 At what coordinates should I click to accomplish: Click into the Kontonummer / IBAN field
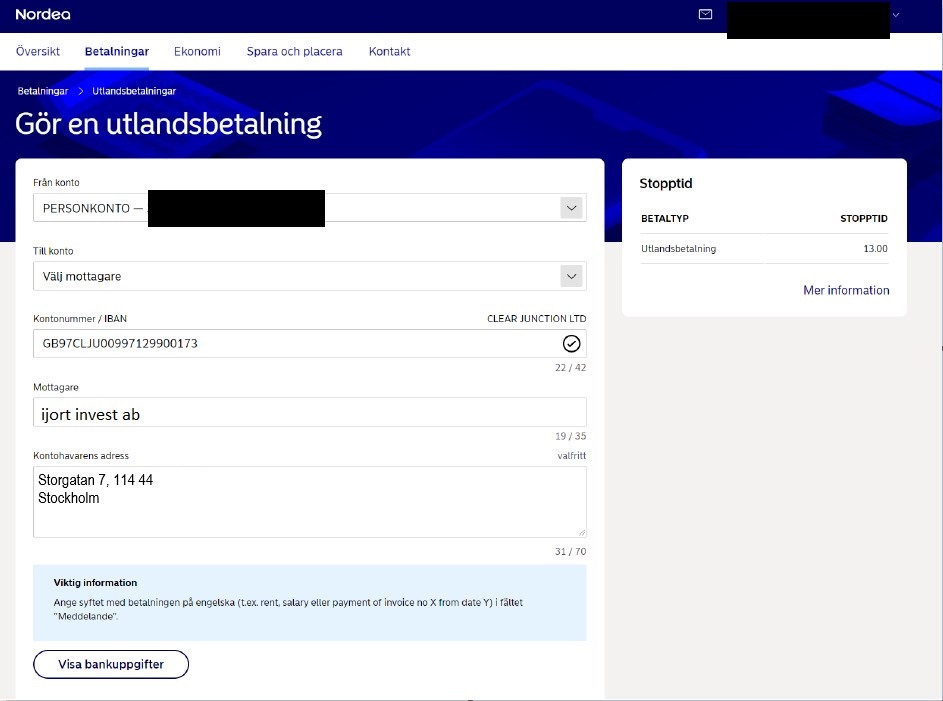290,344
